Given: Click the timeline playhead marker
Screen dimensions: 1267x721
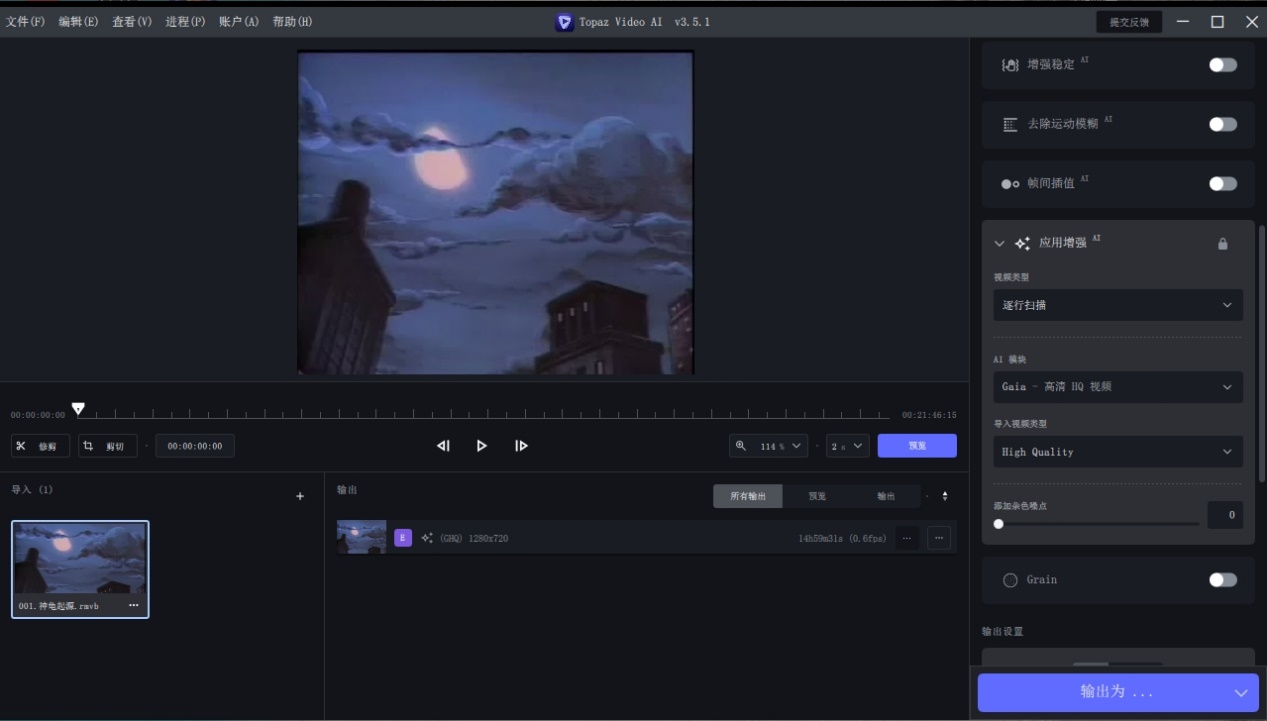Looking at the screenshot, I should click(x=78, y=408).
